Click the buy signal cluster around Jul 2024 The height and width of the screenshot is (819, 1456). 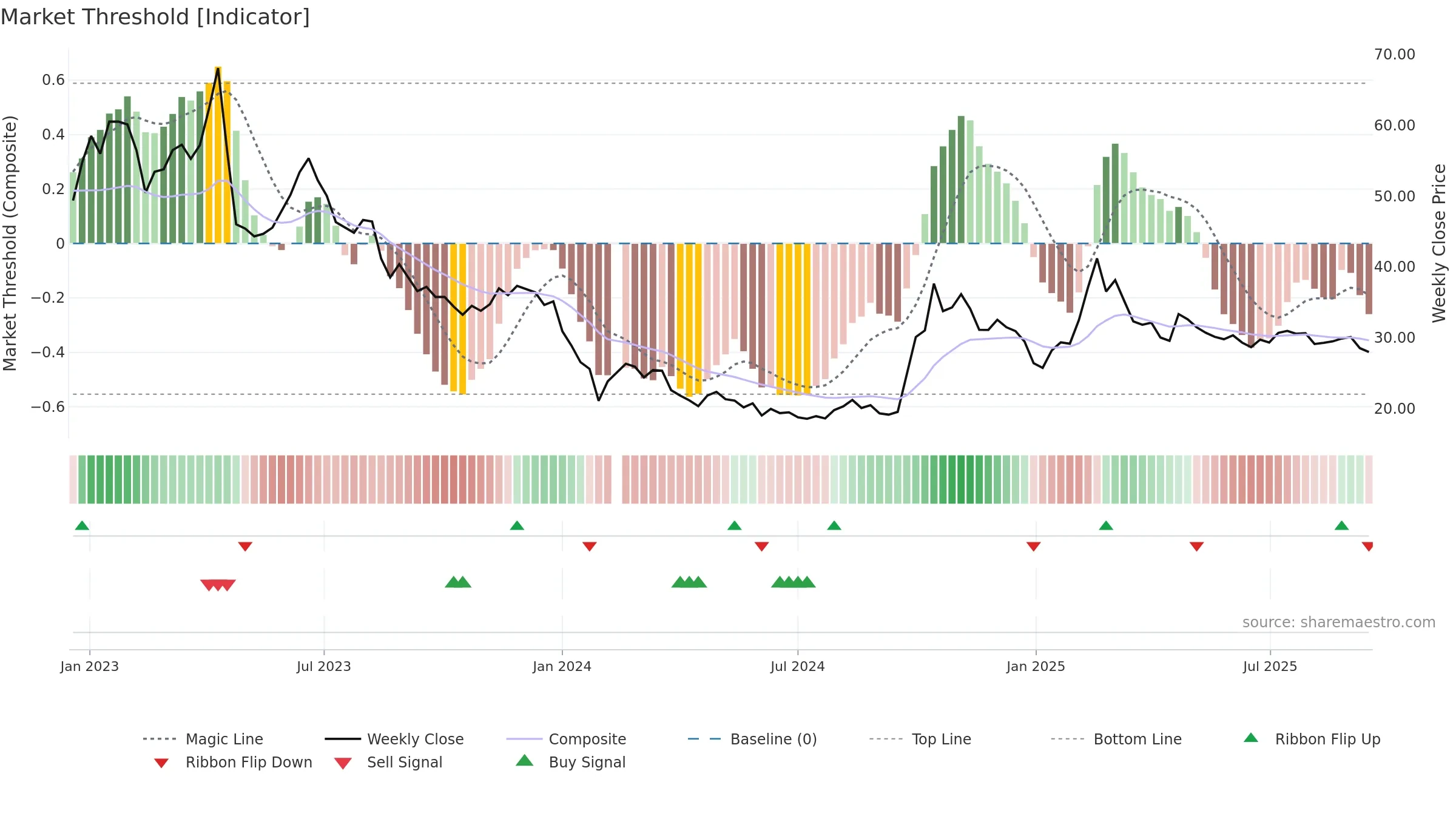[x=794, y=582]
